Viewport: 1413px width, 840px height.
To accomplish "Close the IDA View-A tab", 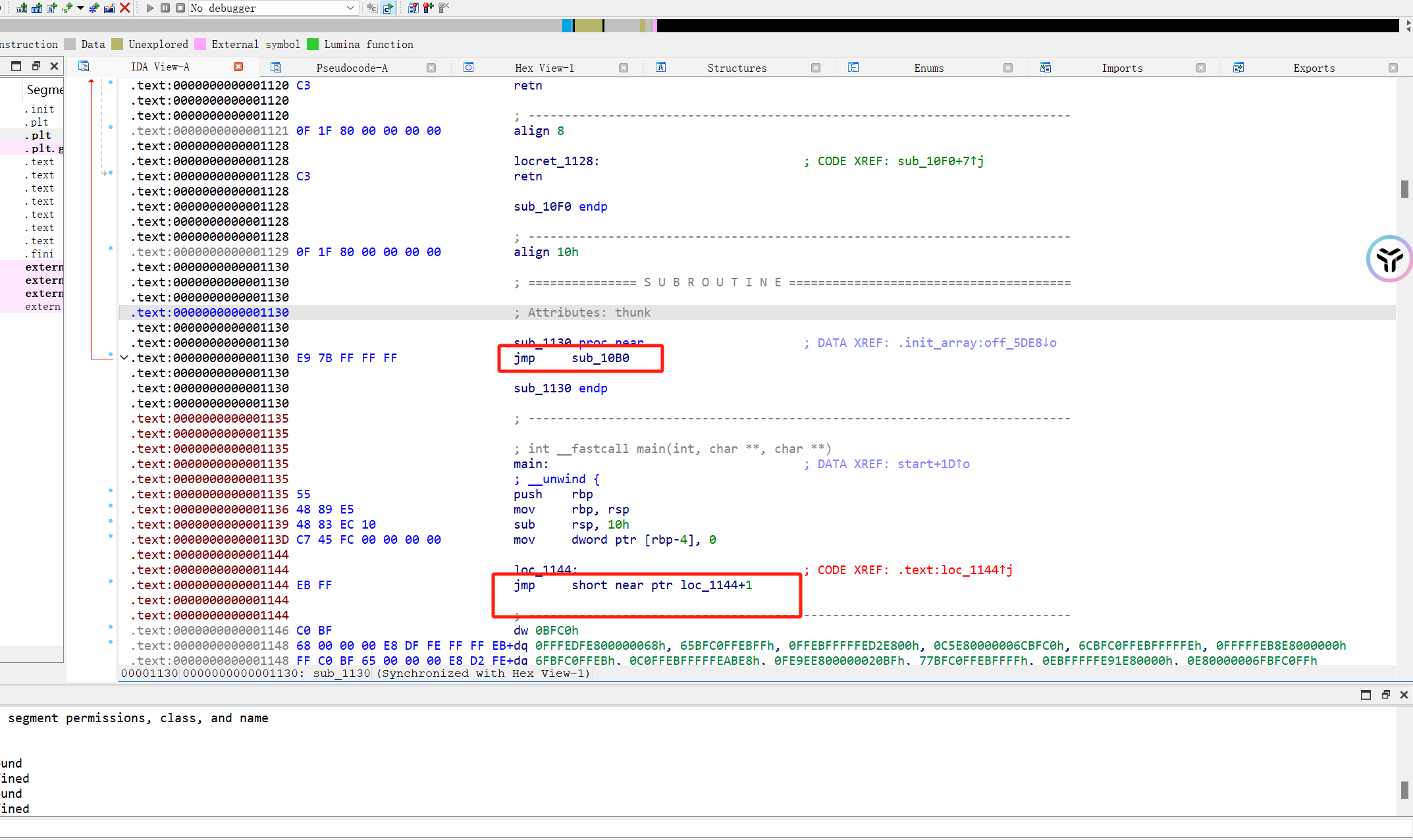I will (x=238, y=66).
